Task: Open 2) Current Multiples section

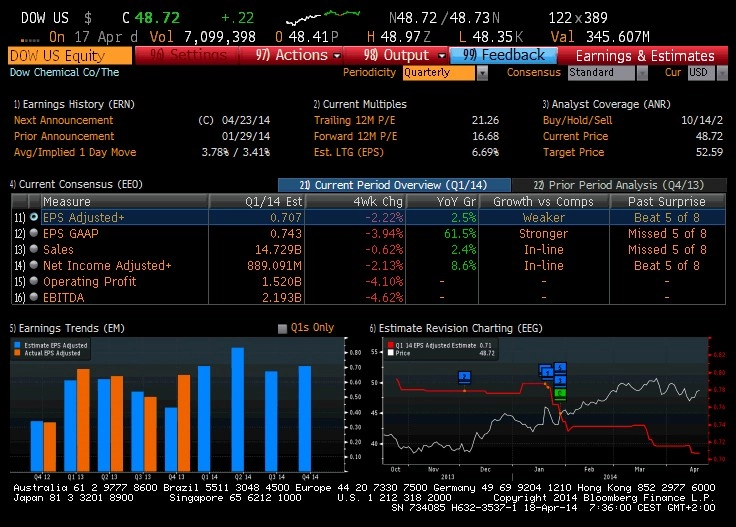Action: click(360, 104)
